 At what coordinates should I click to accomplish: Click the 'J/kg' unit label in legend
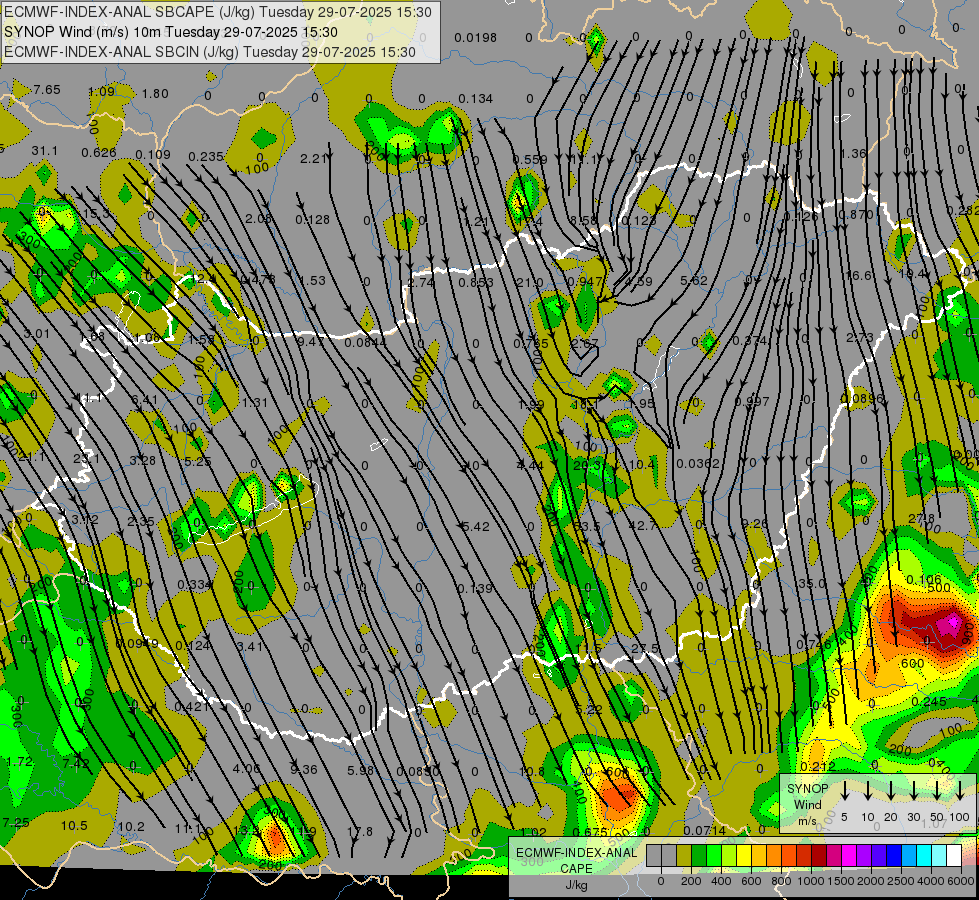point(576,885)
